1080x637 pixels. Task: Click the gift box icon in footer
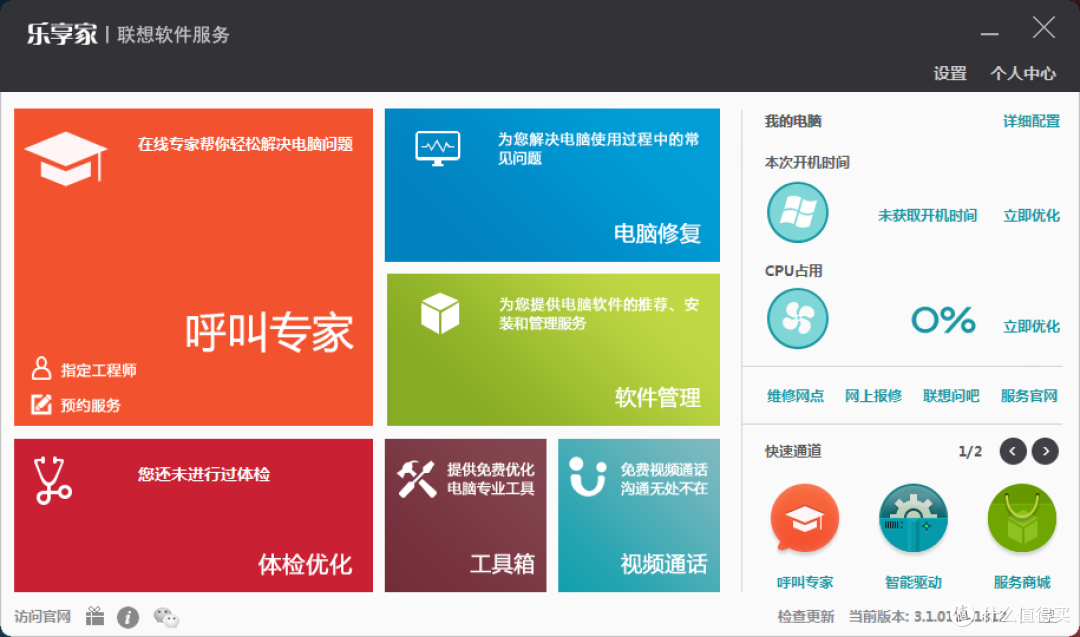[95, 616]
